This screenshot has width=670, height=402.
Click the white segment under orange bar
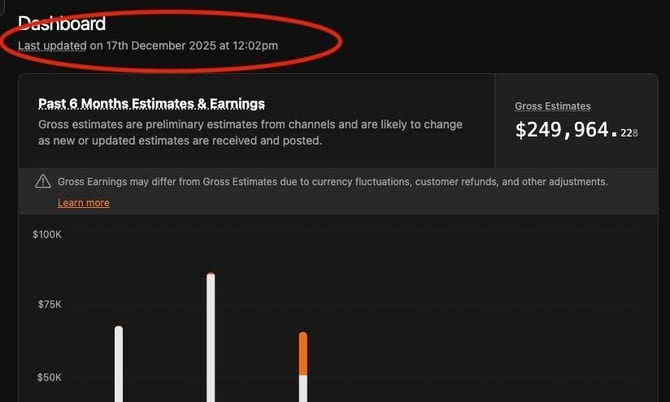tap(303, 389)
